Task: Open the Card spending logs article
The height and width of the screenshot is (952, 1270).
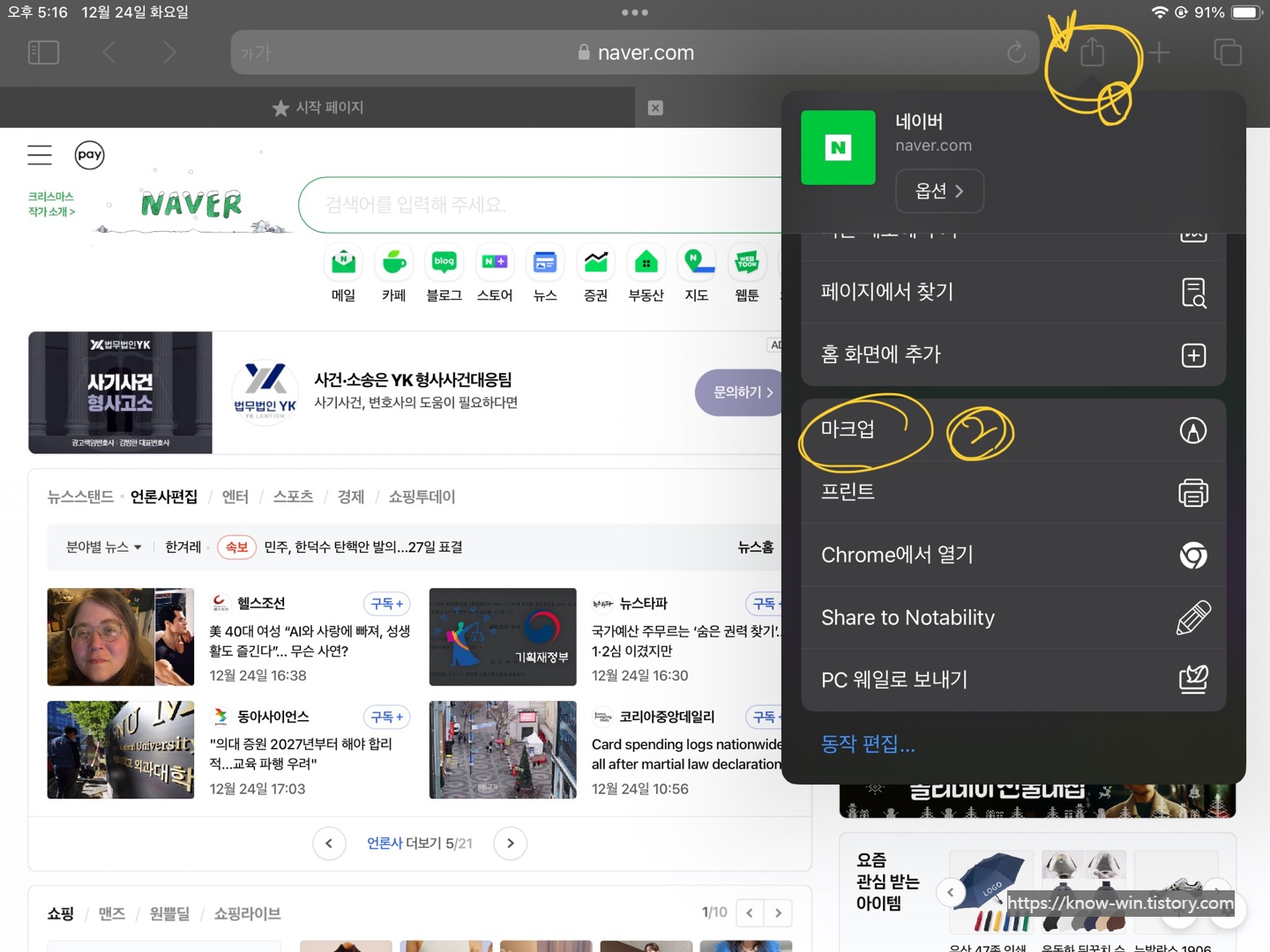Action: 687,755
